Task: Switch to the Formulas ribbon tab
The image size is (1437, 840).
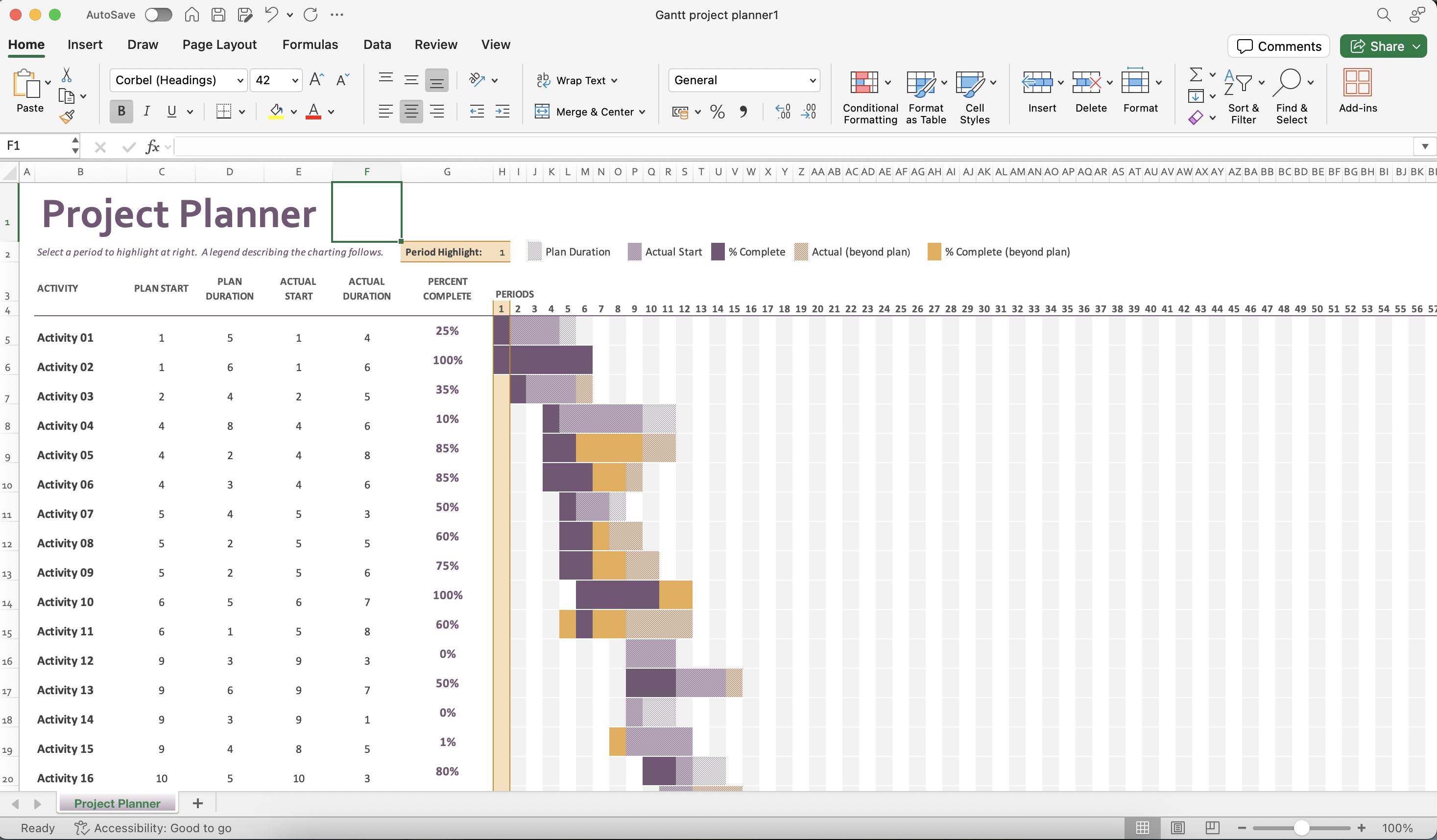Action: coord(310,45)
